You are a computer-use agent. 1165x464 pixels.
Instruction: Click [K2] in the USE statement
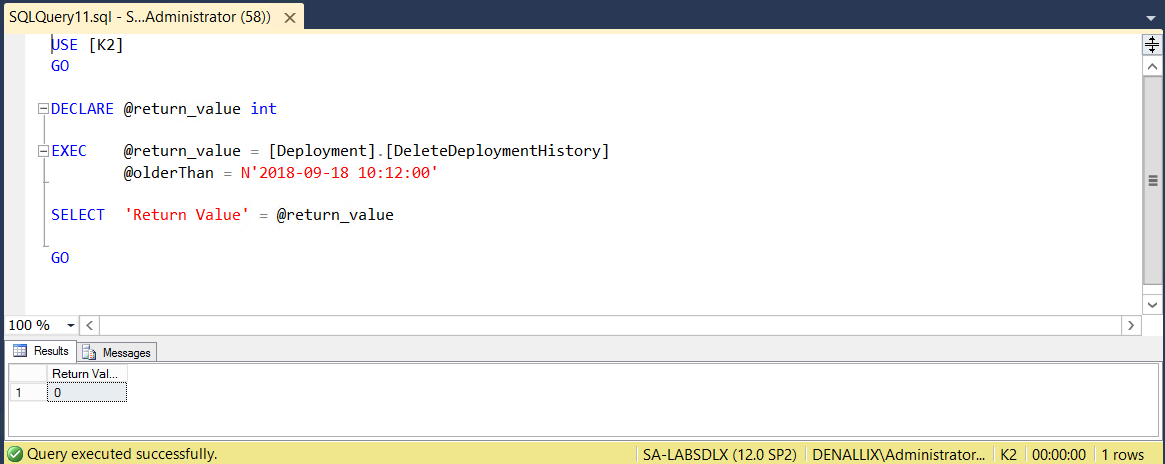coord(106,45)
